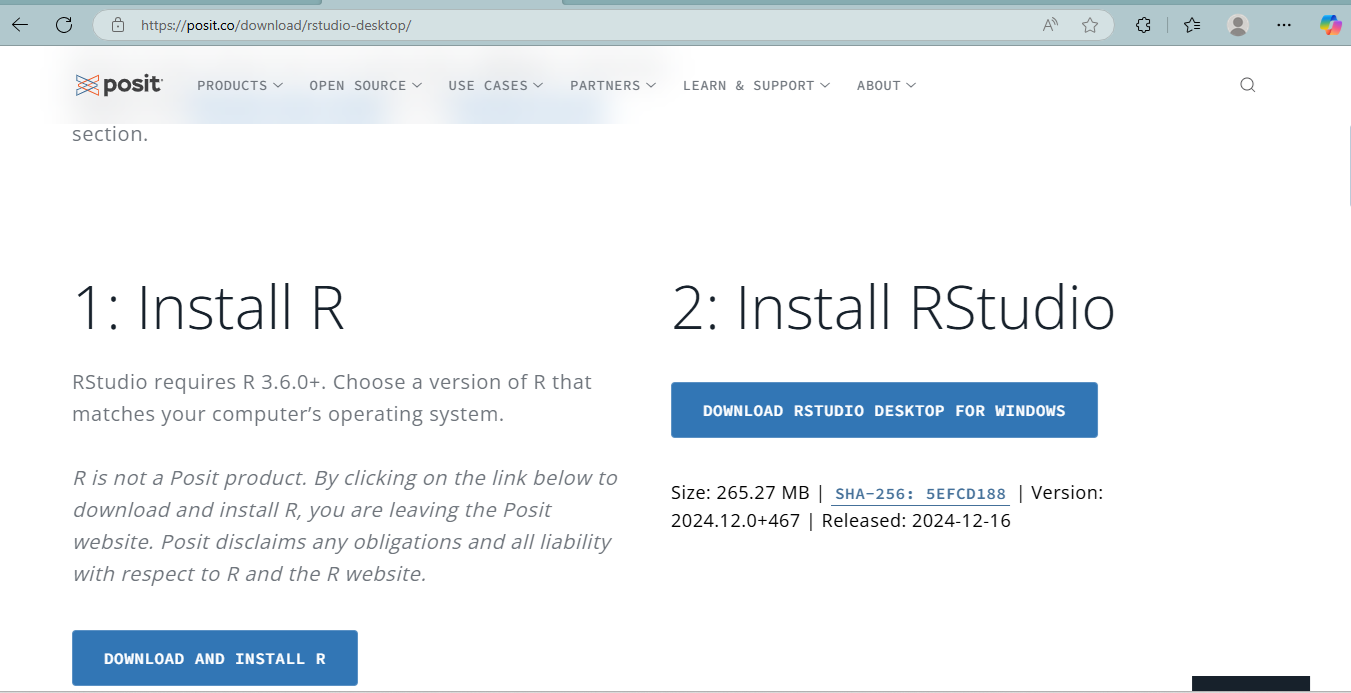Expand the PRODUCTS menu
Viewport: 1351px width, 693px height.
pos(240,86)
